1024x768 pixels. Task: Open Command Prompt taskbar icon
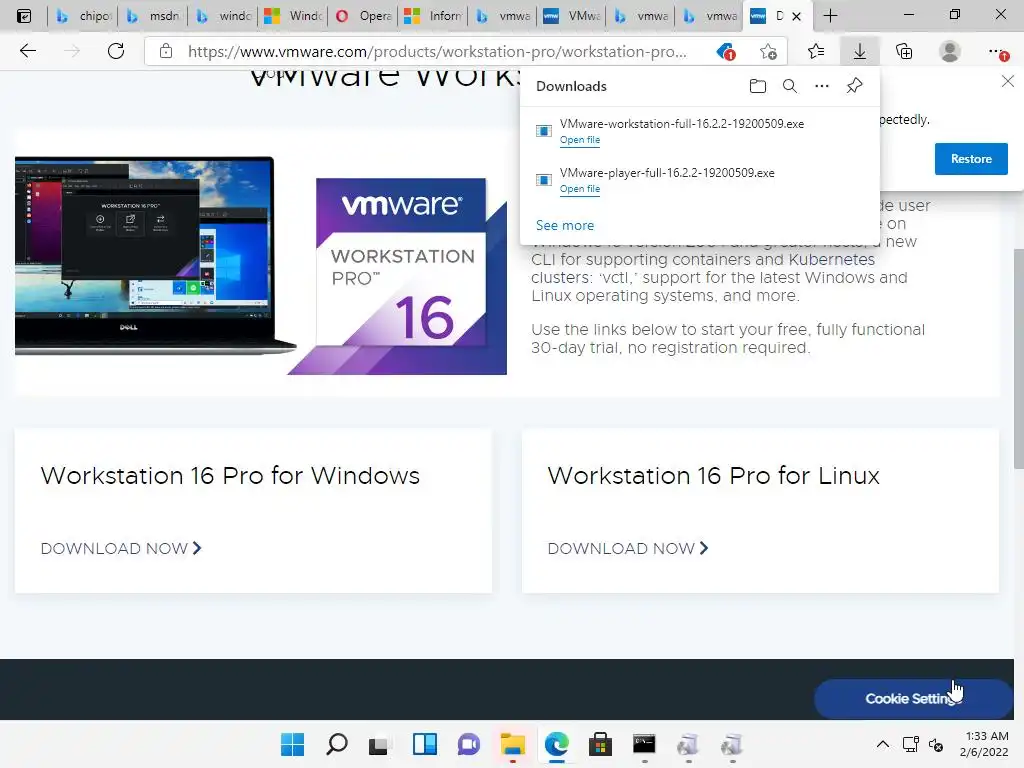coord(644,744)
